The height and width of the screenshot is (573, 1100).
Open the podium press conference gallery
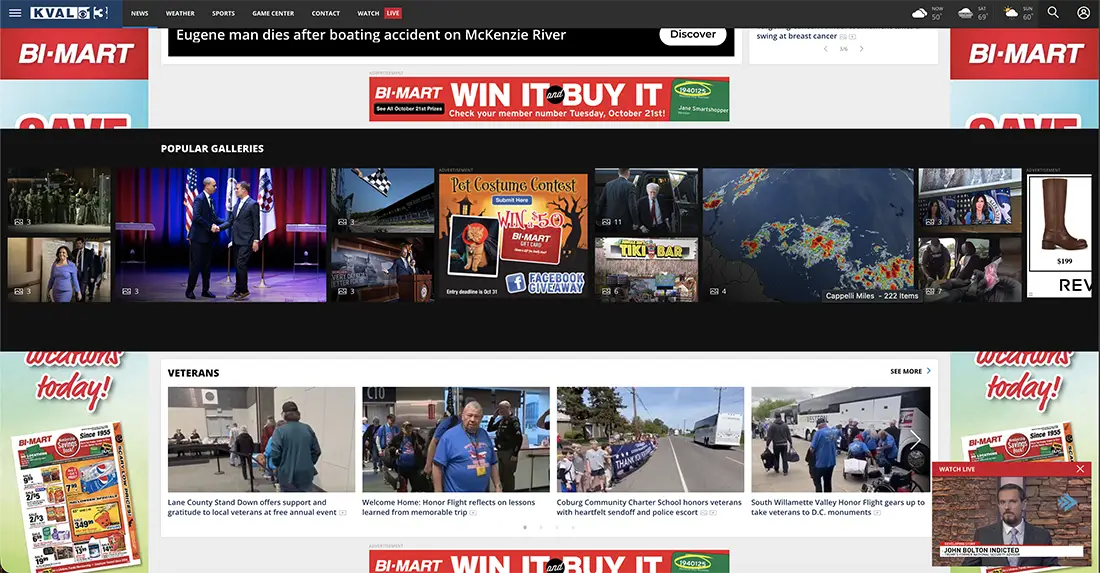382,269
